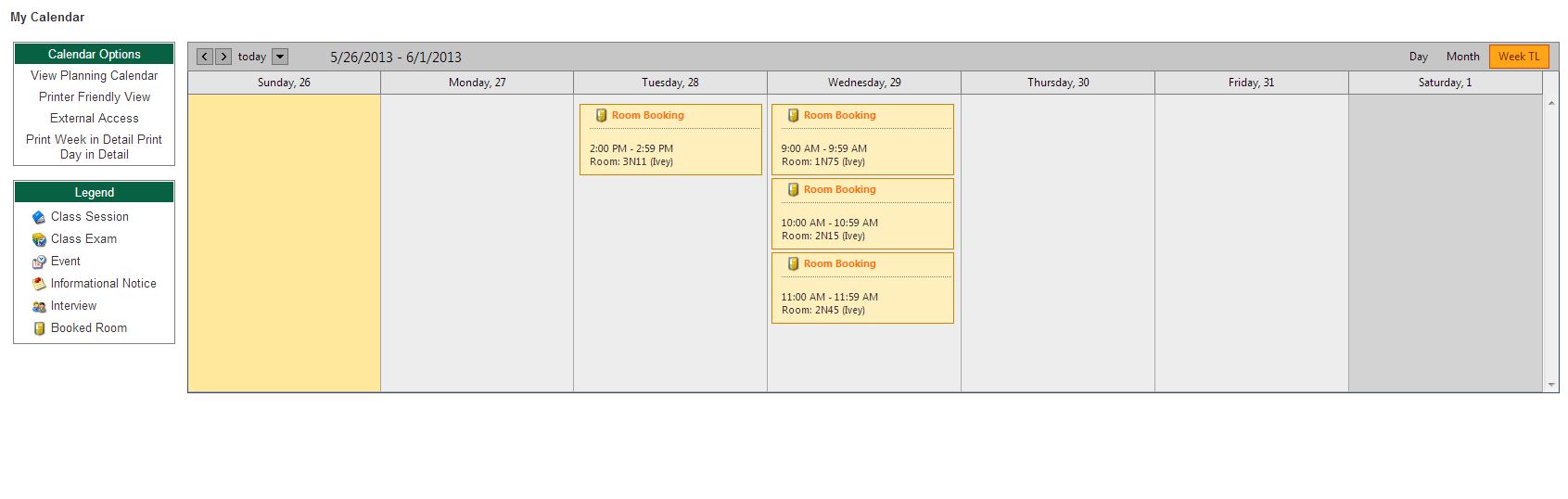Click the Event legend icon

pyautogui.click(x=39, y=262)
